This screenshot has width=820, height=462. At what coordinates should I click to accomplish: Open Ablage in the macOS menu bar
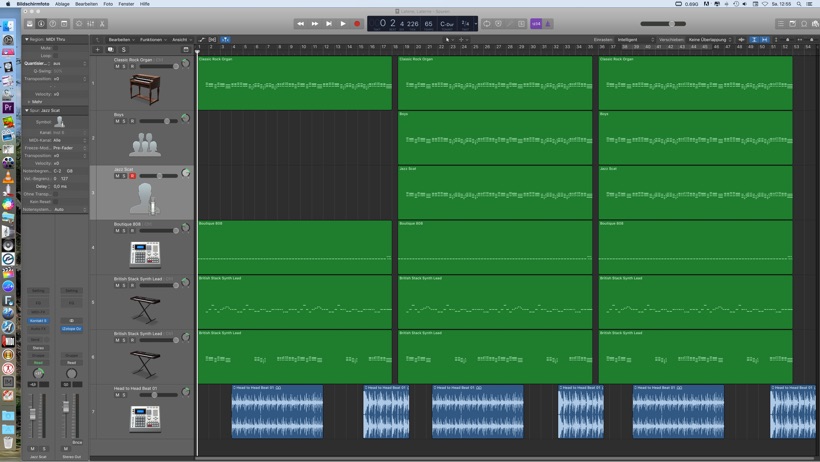click(x=62, y=4)
